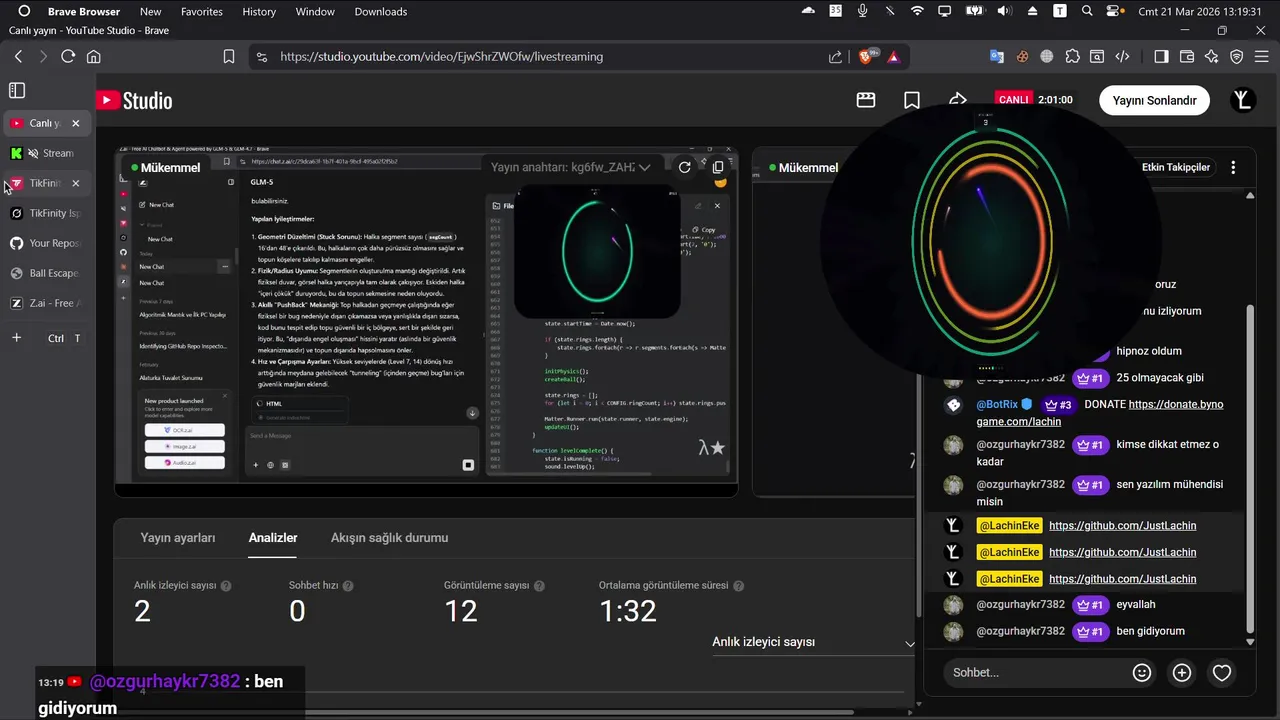
Task: Close the Canlı yayın tab
Action: pos(76,123)
